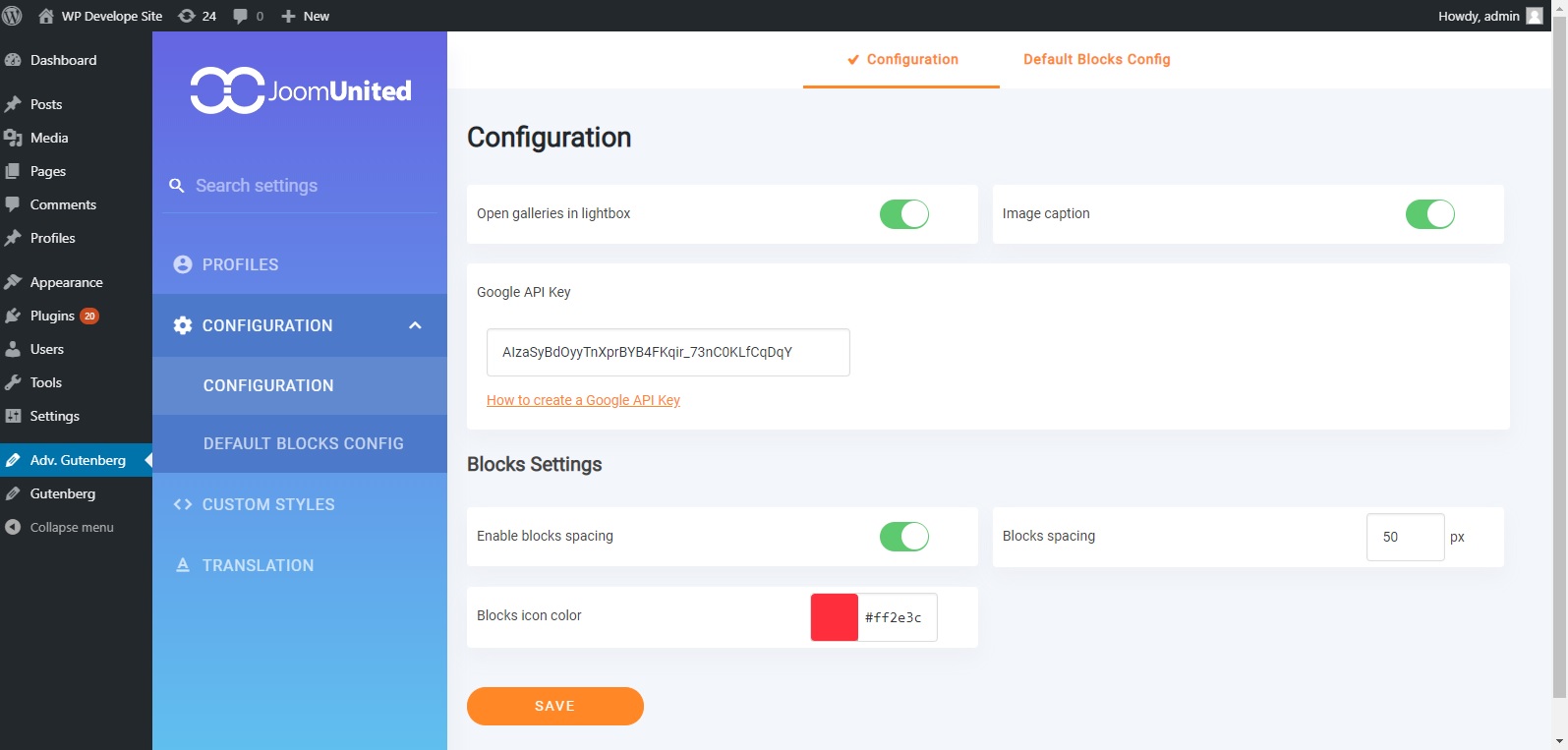
Task: Click the orange Save button
Action: 554,706
